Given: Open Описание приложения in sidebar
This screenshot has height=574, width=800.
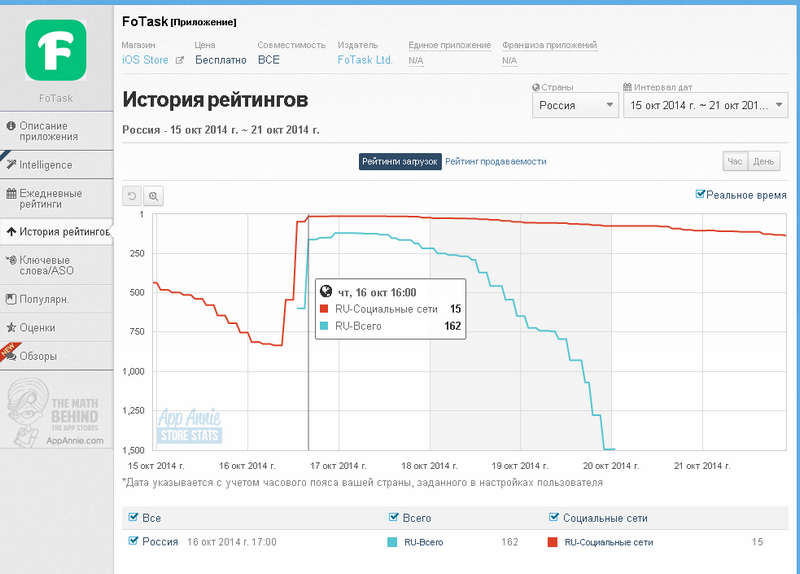Looking at the screenshot, I should point(56,131).
